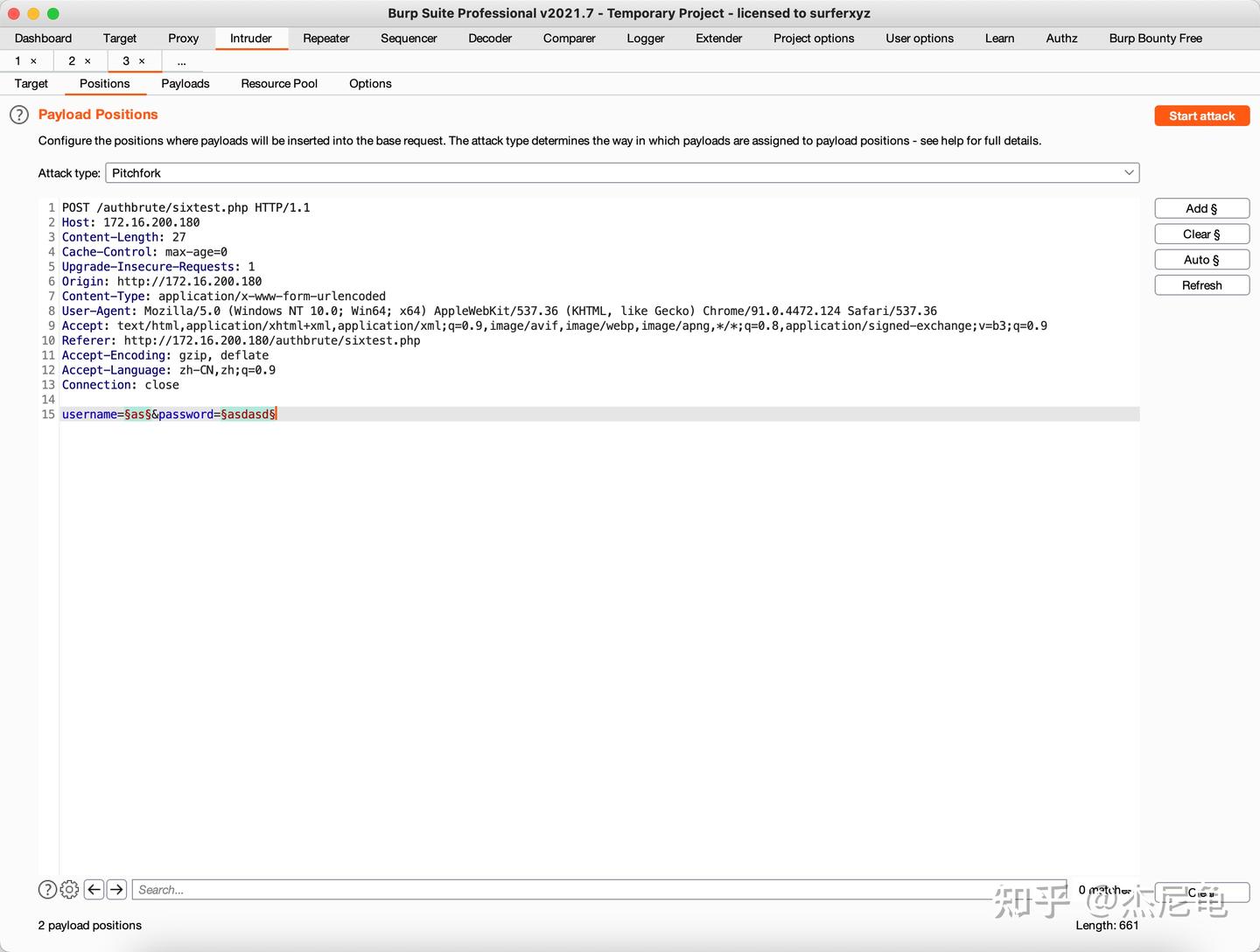Open editor settings gear icon
This screenshot has height=952, width=1260.
pyautogui.click(x=70, y=890)
